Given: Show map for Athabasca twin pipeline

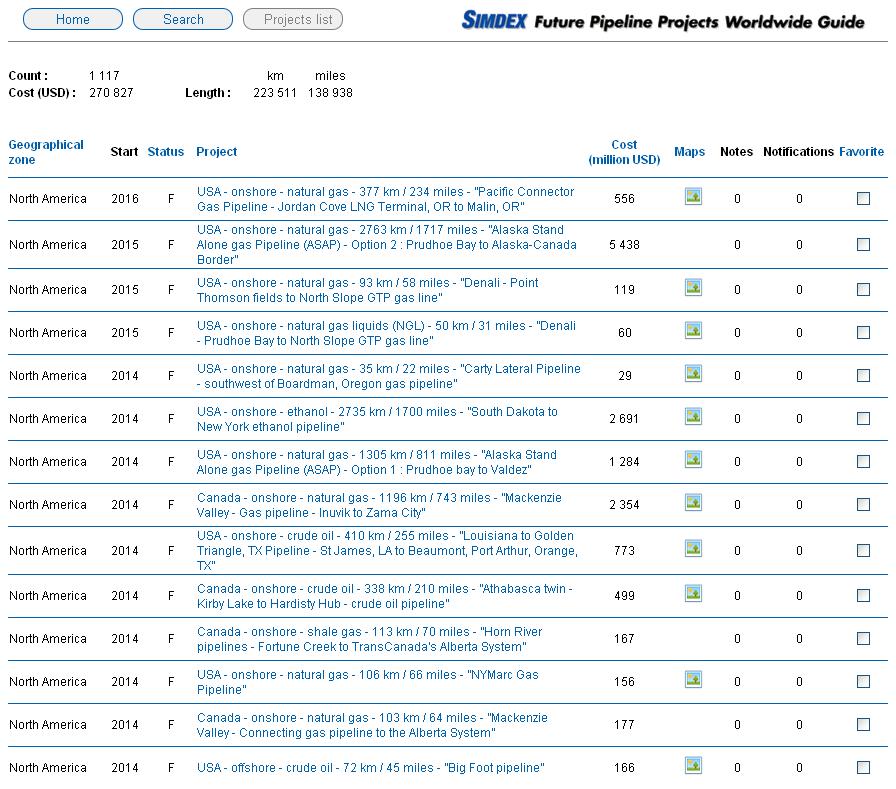Looking at the screenshot, I should [693, 594].
